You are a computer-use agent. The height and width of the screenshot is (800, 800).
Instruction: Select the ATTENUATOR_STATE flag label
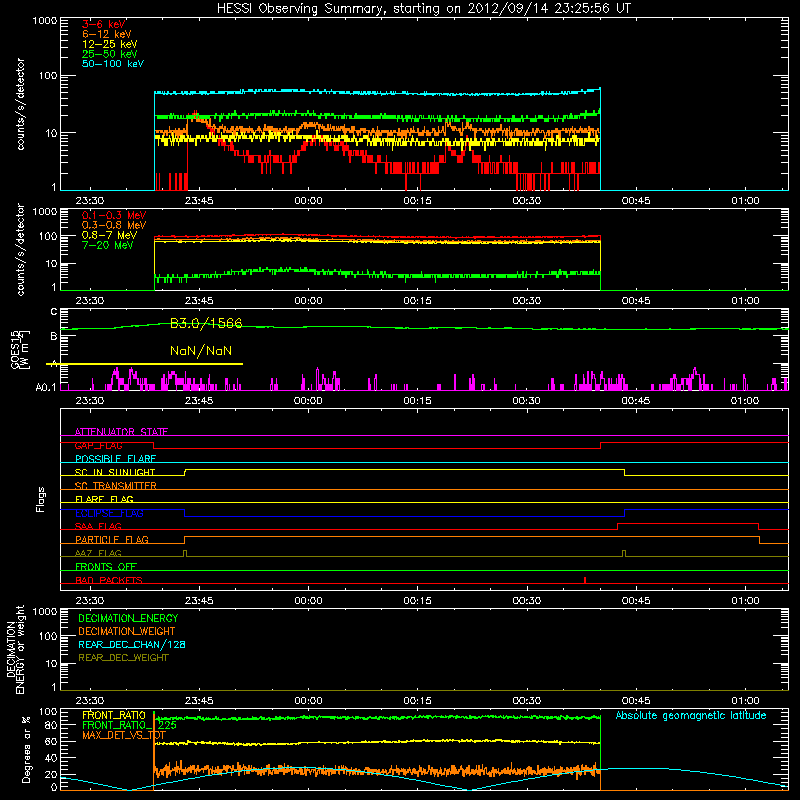pyautogui.click(x=121, y=432)
